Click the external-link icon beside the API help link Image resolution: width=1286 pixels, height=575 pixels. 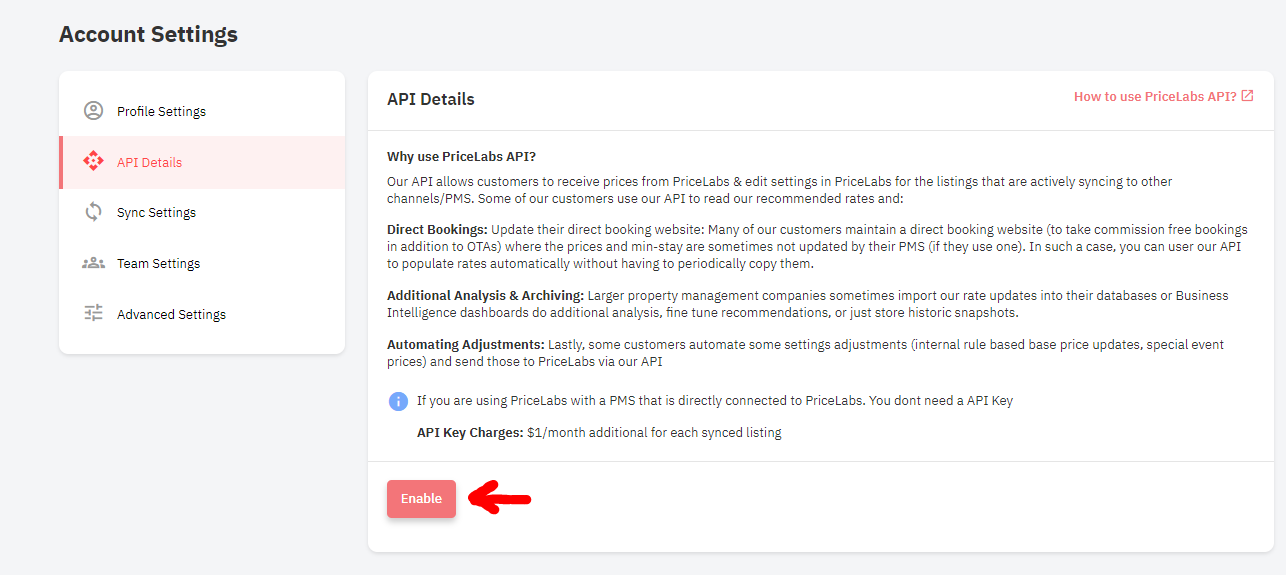(x=1247, y=96)
